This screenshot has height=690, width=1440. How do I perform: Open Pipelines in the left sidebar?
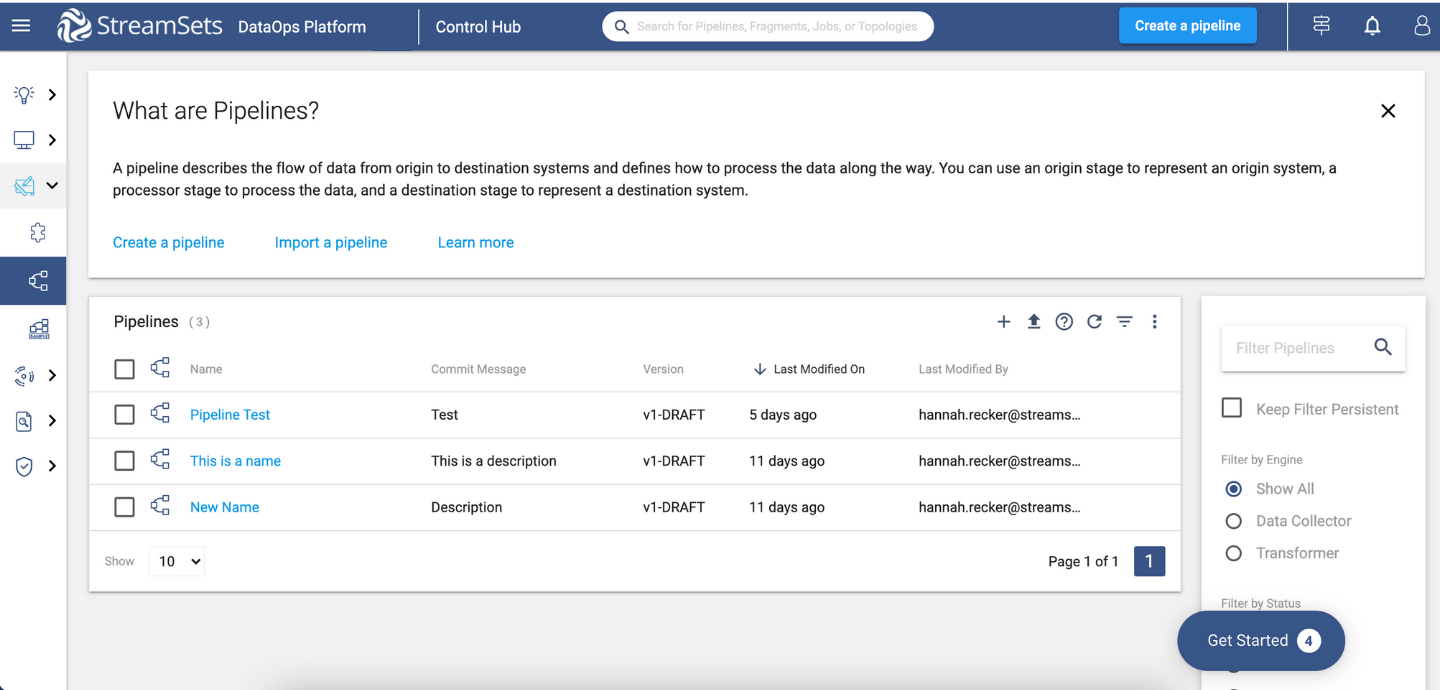(38, 282)
